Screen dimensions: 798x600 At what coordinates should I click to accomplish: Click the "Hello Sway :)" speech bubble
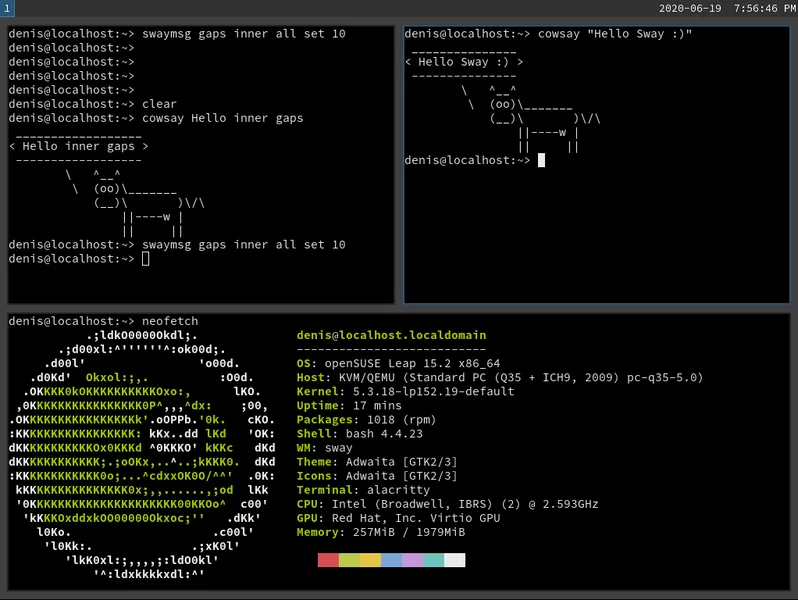click(464, 62)
